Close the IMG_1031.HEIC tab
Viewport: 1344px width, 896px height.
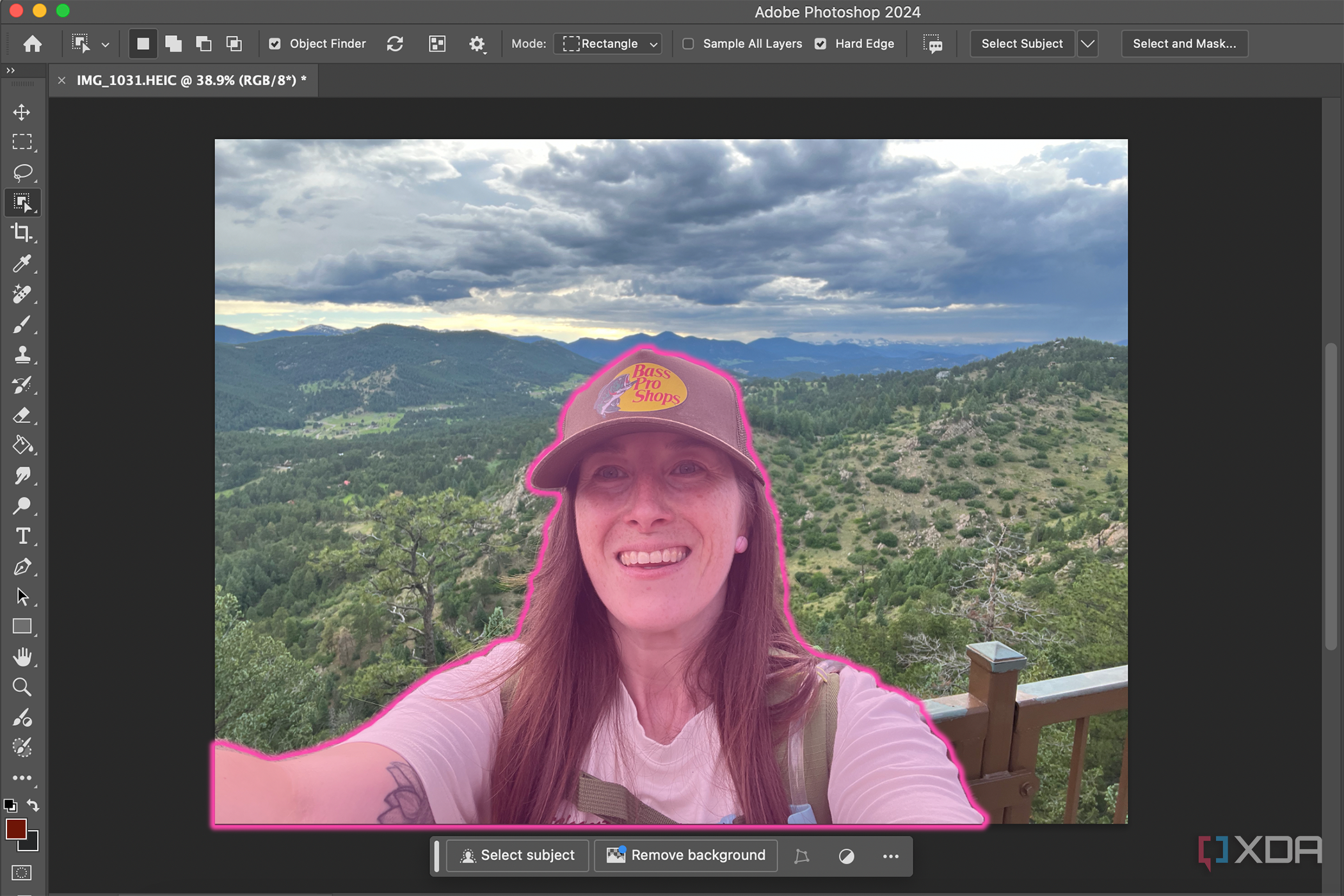(61, 80)
